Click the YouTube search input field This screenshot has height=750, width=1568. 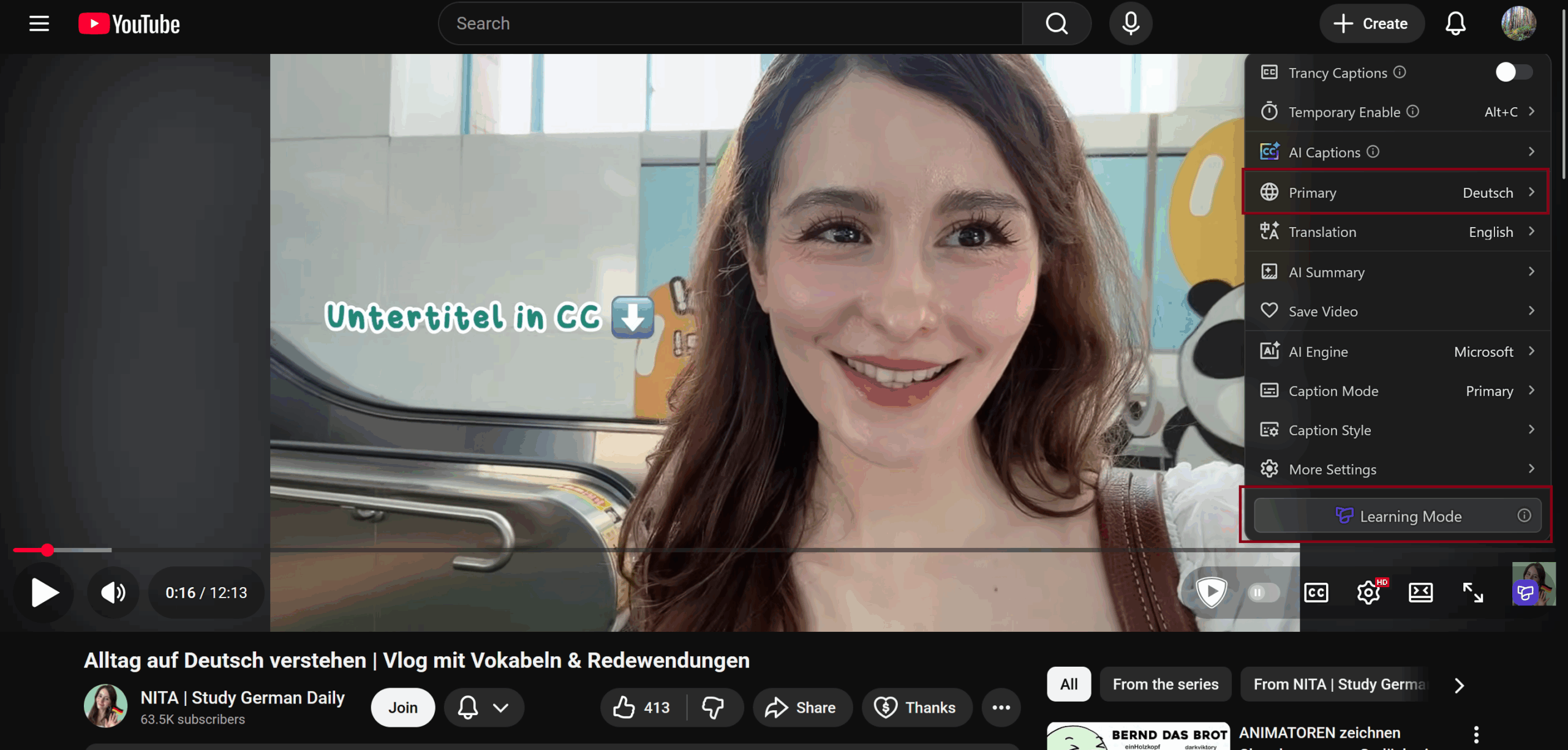click(729, 24)
